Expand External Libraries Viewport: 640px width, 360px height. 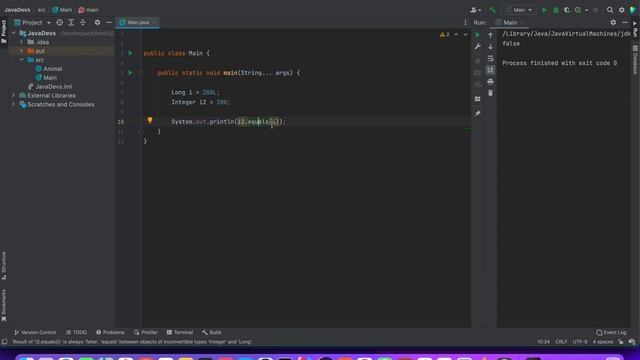(x=13, y=96)
